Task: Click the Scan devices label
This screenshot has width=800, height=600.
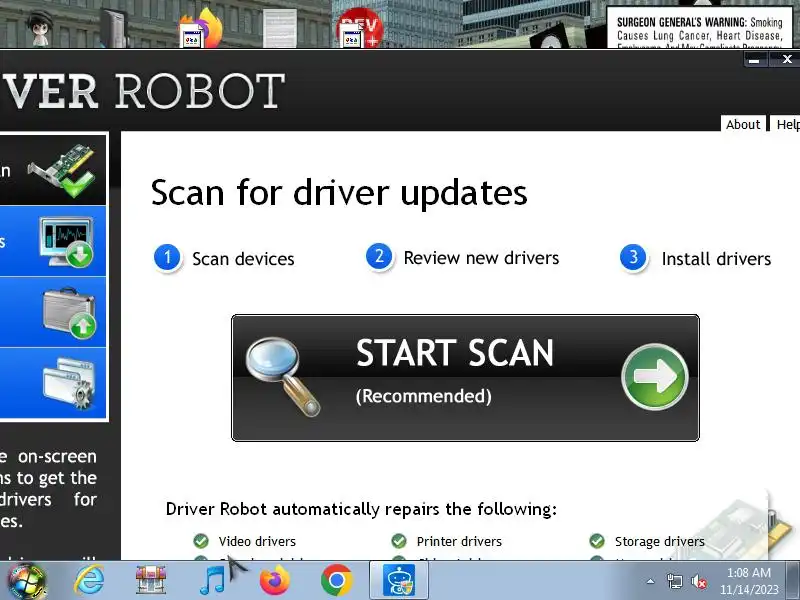Action: [x=243, y=259]
